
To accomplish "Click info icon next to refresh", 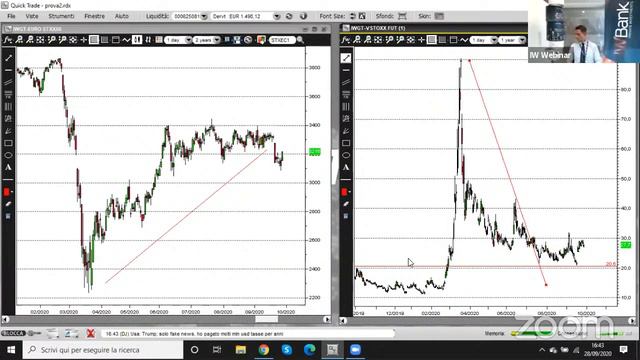I will [x=303, y=16].
